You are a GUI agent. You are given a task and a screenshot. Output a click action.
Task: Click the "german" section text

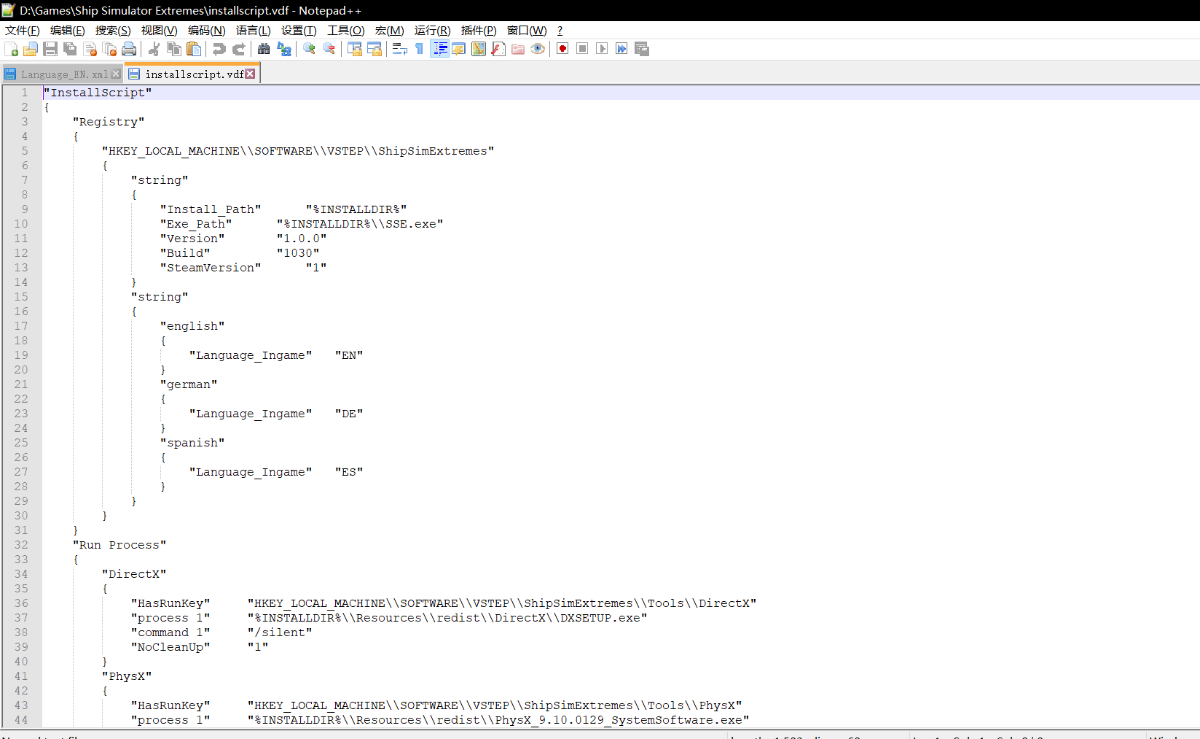click(189, 384)
